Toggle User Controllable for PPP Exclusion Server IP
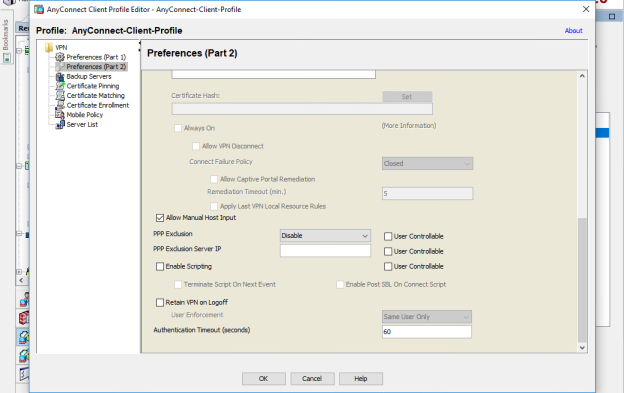Screen dimensions: 624x393 388,251
